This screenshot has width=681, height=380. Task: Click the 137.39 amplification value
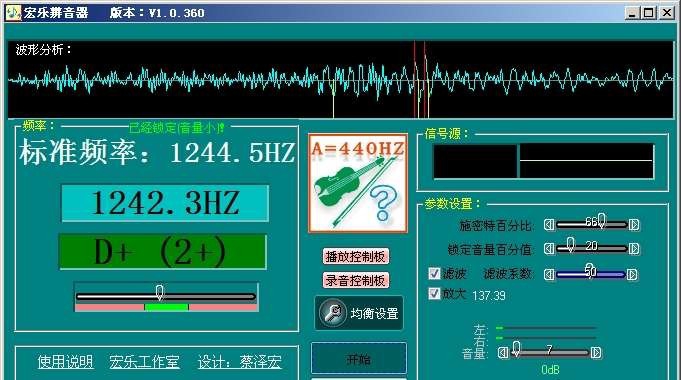tap(489, 296)
